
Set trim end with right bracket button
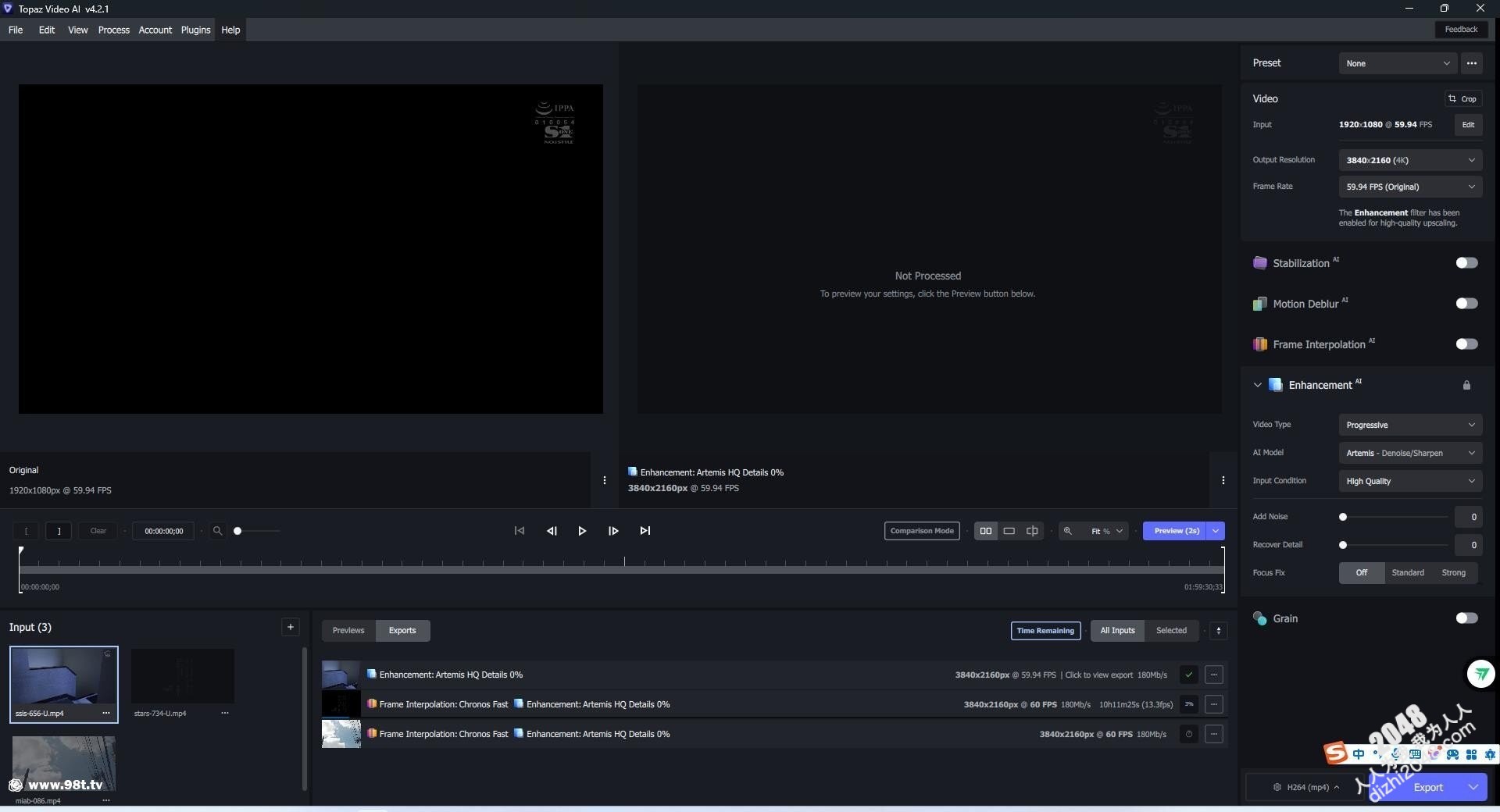tap(59, 531)
